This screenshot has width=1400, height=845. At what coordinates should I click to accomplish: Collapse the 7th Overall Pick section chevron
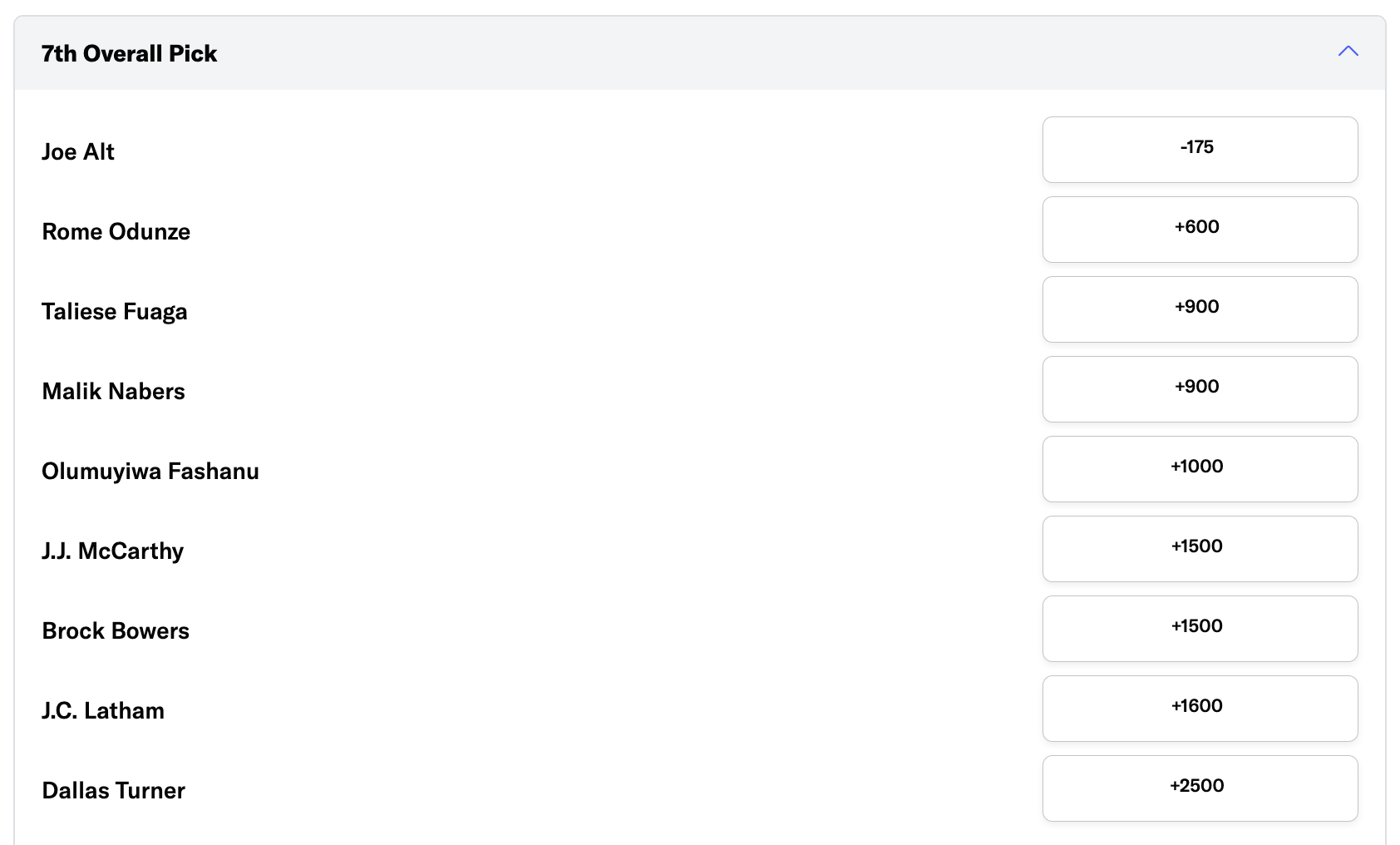point(1348,52)
